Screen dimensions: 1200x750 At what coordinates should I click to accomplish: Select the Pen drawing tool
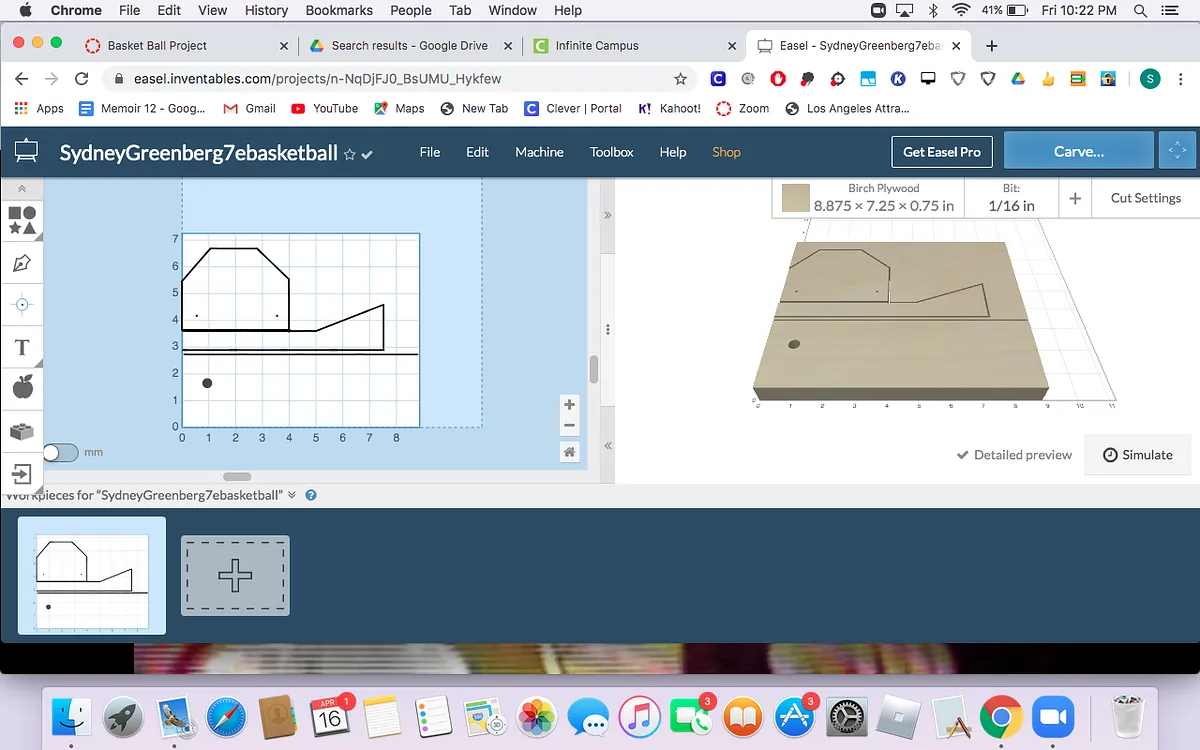click(x=22, y=263)
